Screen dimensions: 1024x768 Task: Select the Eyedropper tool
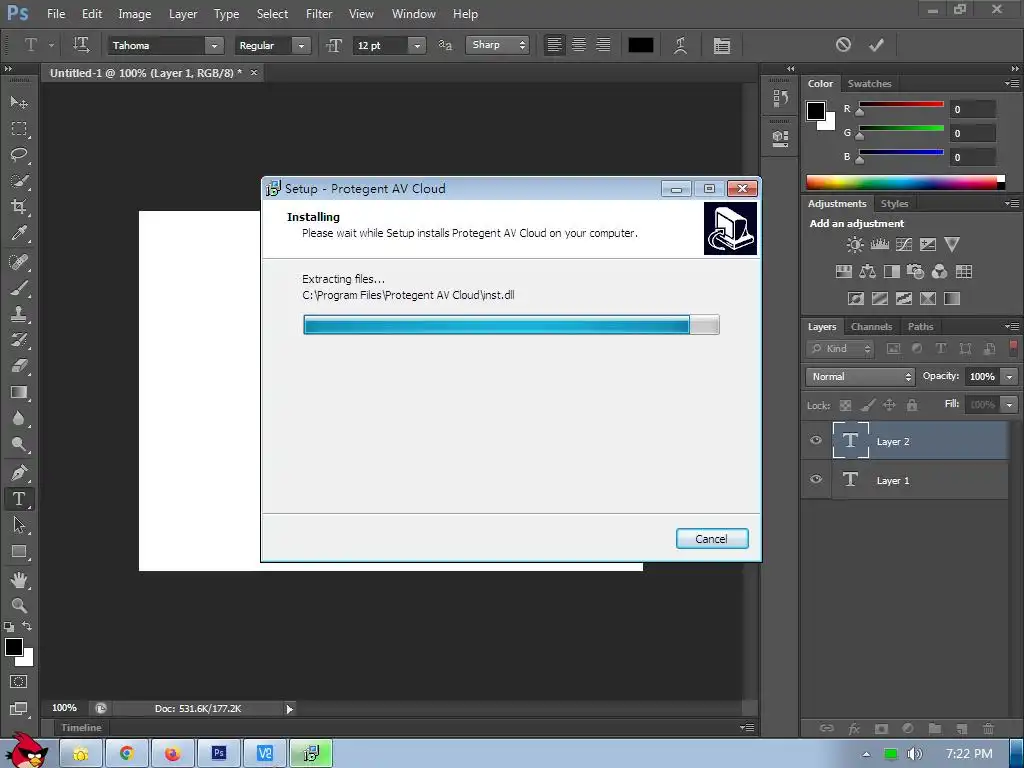(18, 233)
